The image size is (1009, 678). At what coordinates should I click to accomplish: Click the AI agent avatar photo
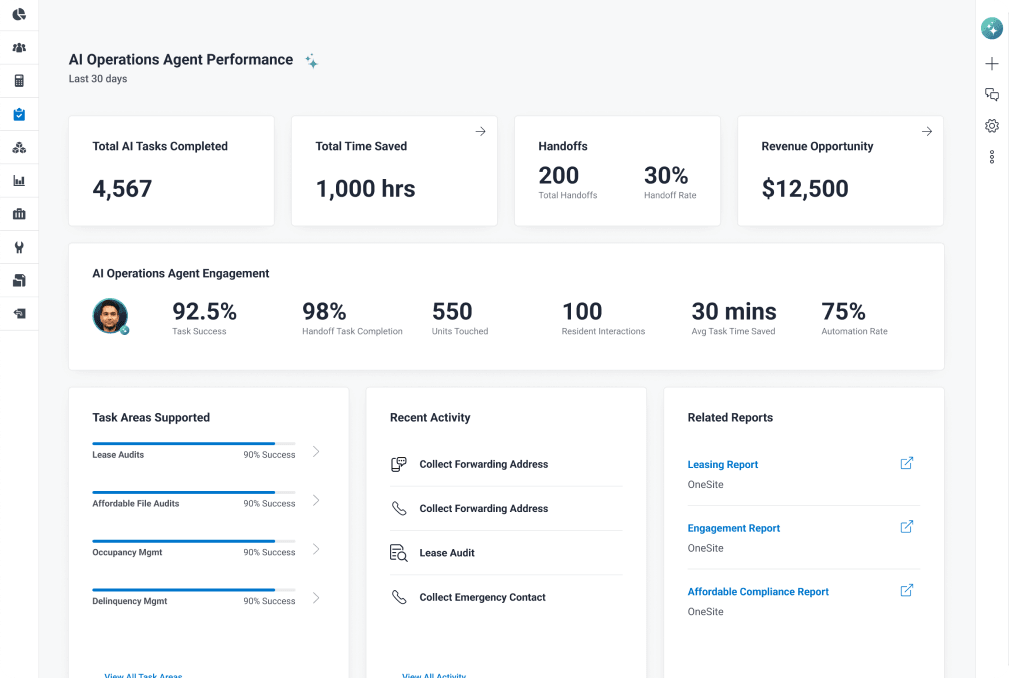pyautogui.click(x=110, y=316)
